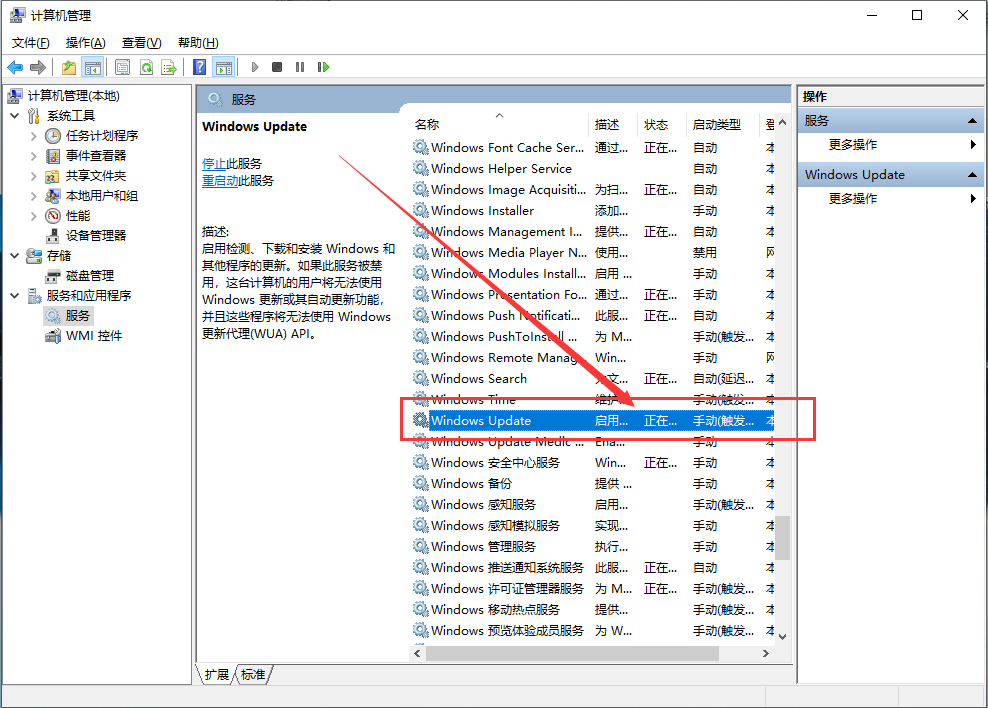
Task: Click the 重启动 this service link
Action: tap(220, 181)
